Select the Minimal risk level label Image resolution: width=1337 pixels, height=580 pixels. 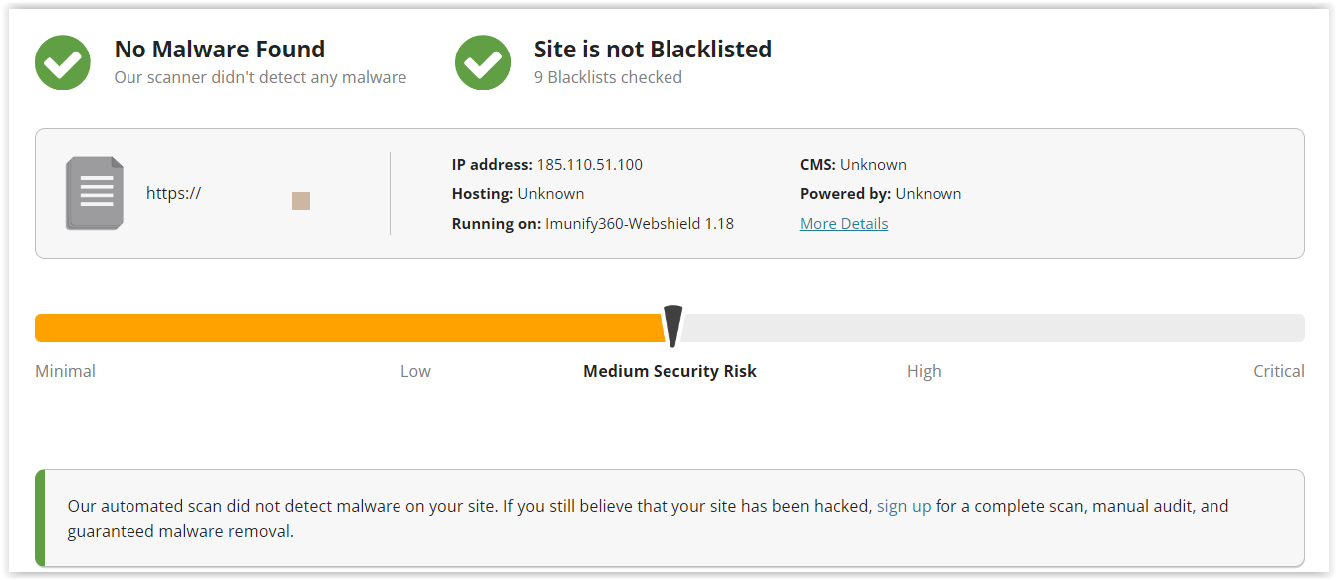click(66, 371)
